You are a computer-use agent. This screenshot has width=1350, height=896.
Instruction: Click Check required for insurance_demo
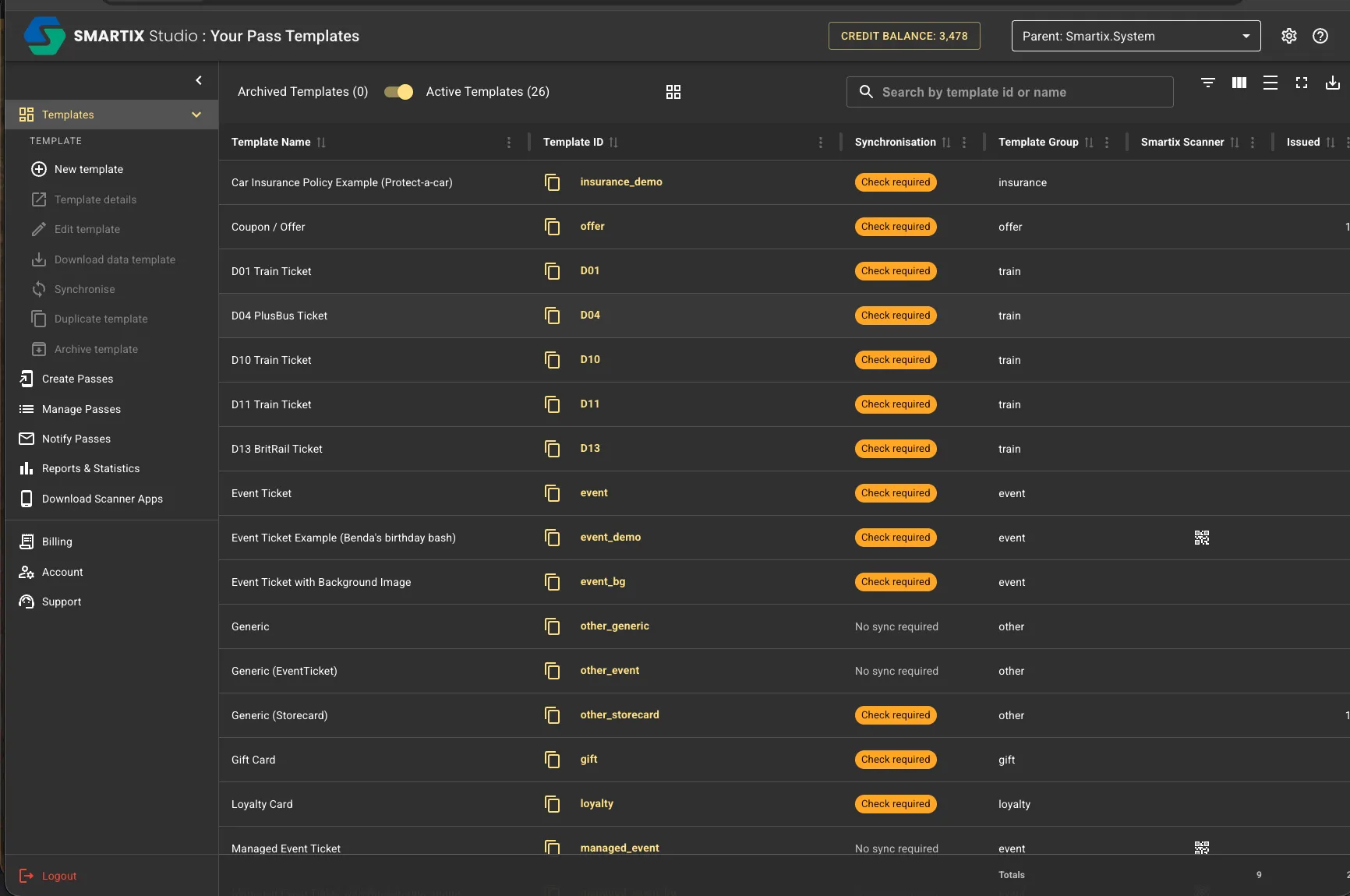click(896, 182)
